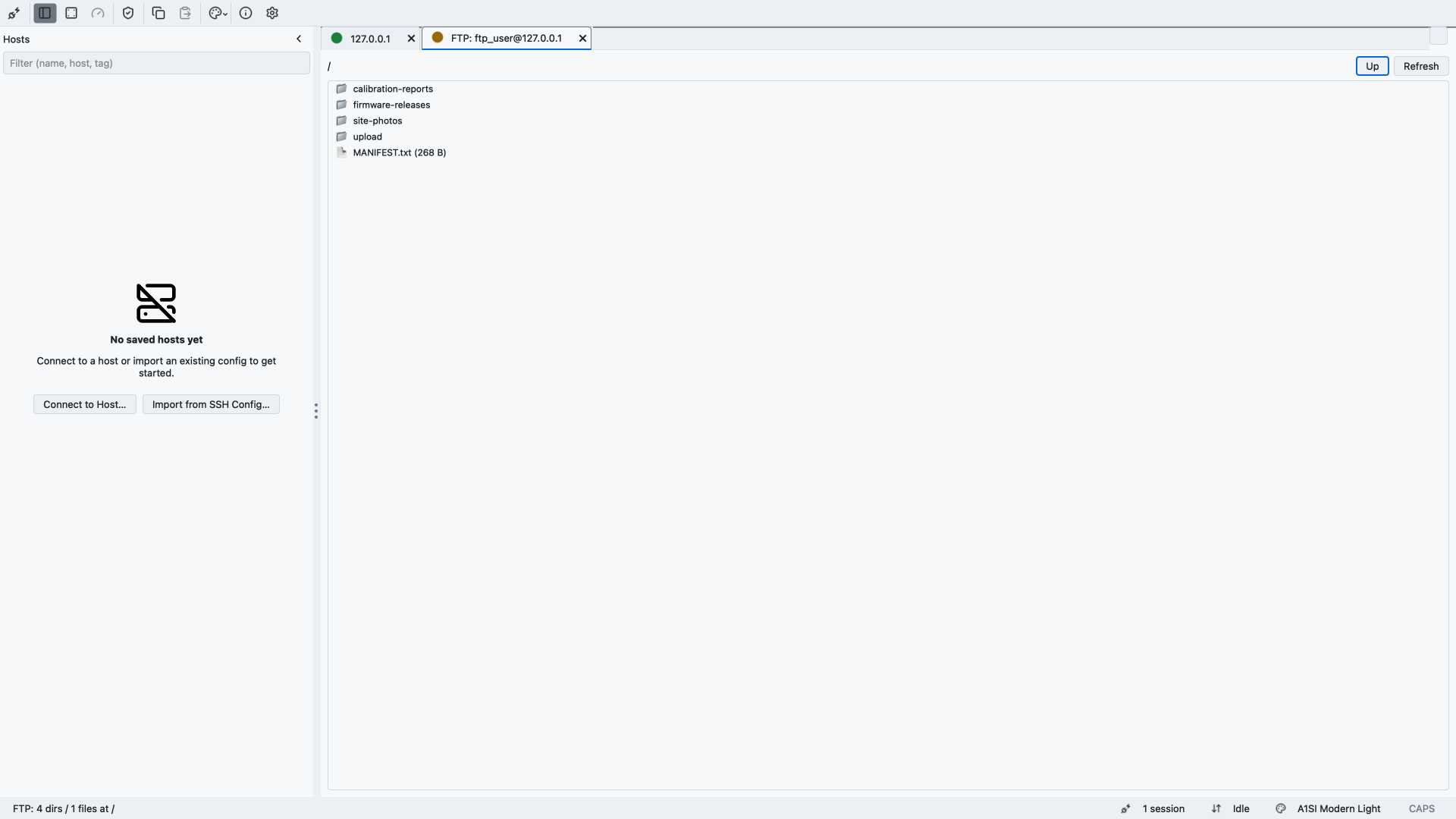Click the MANIFEST.txt file icon
This screenshot has height=819, width=1456.
tap(341, 152)
